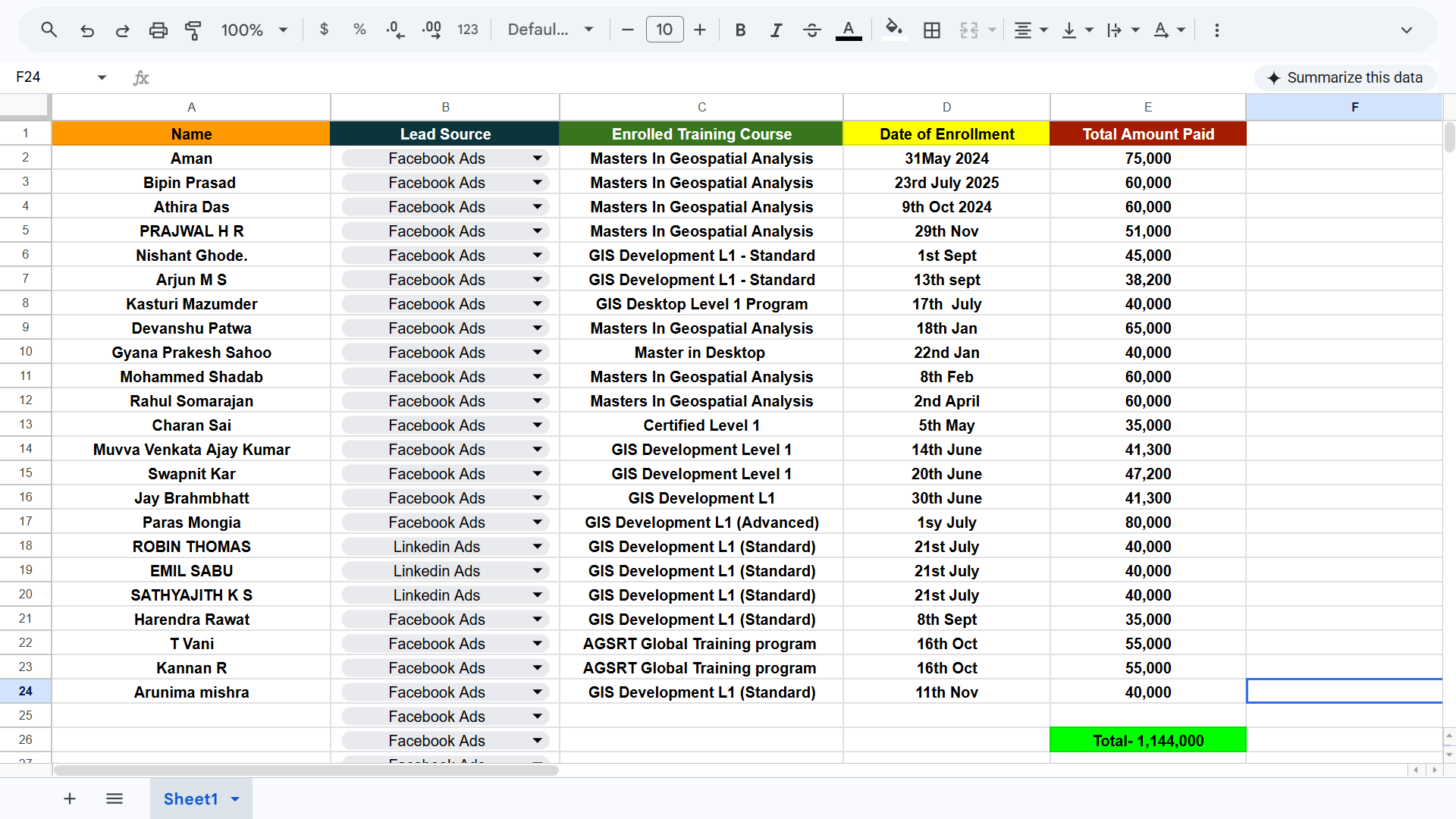Open the fill color bucket
The width and height of the screenshot is (1456, 819).
(894, 30)
